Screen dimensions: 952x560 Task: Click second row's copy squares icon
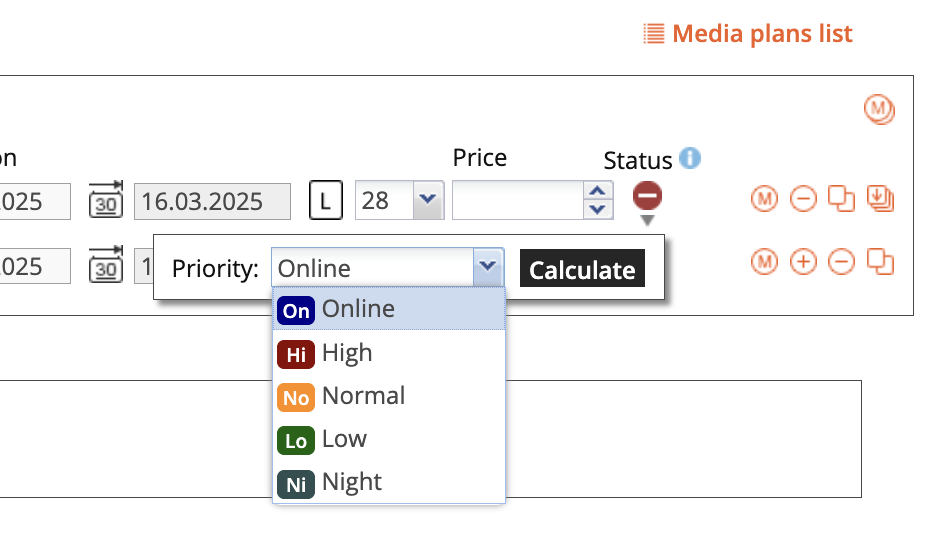coord(880,263)
